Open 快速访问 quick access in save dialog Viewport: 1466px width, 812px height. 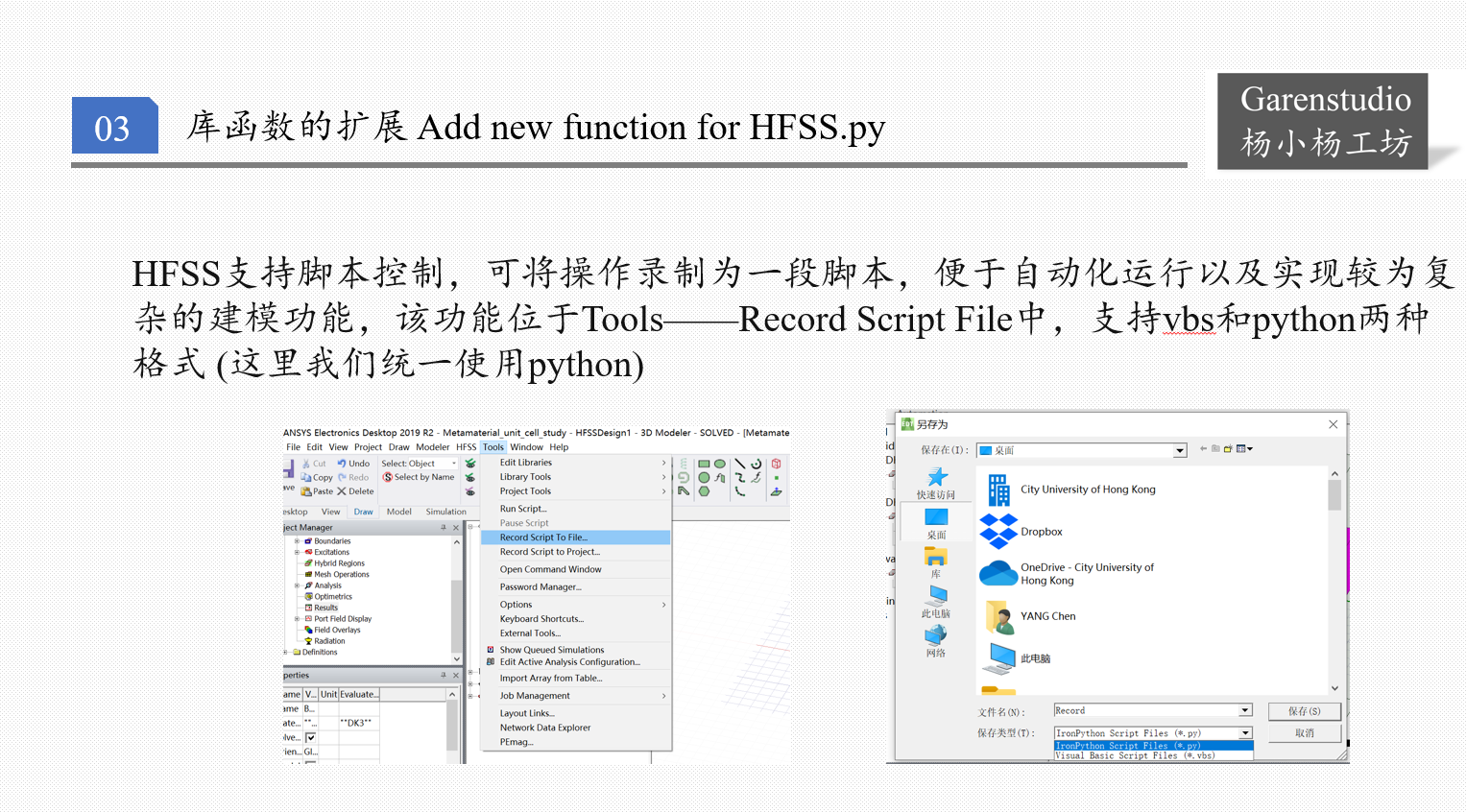tap(936, 484)
